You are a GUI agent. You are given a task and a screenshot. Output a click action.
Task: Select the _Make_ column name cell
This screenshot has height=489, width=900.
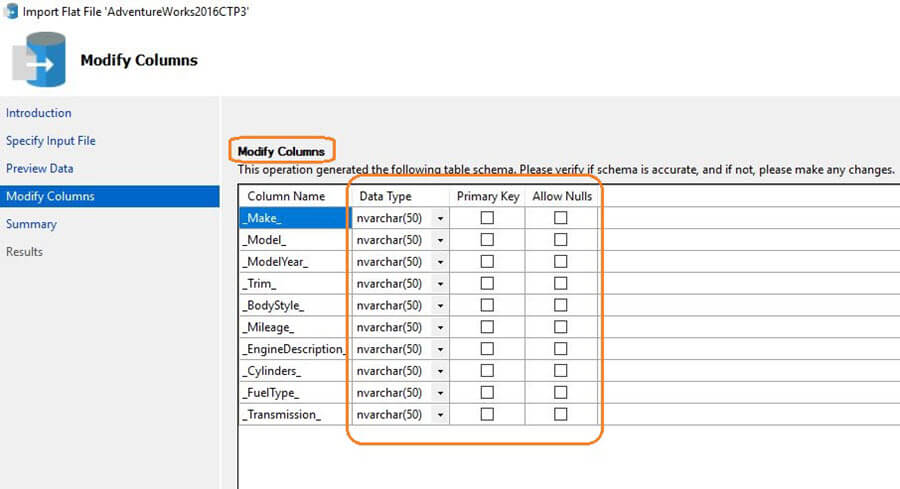click(x=293, y=218)
